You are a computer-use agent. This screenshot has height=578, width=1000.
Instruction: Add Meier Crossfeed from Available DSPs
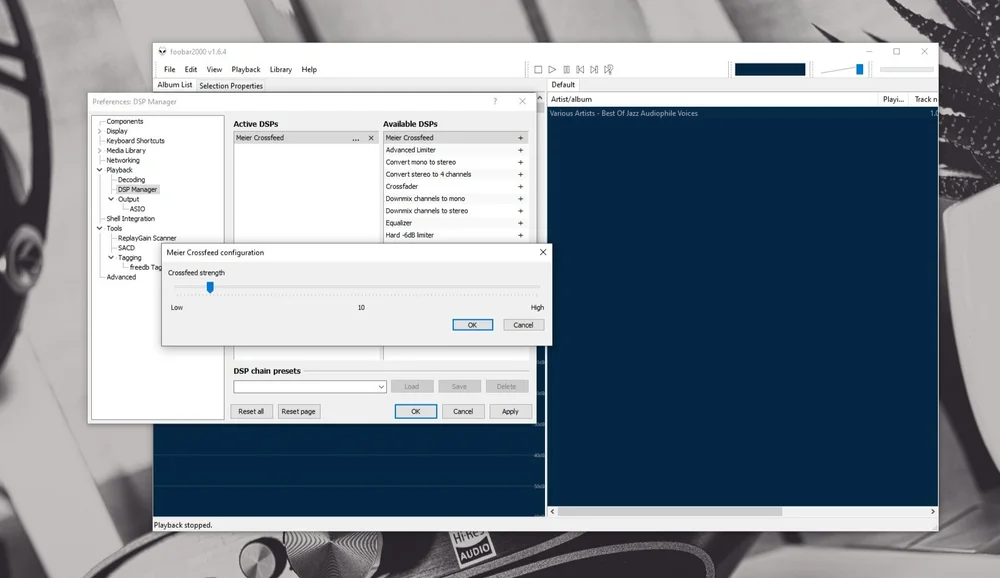click(x=520, y=138)
